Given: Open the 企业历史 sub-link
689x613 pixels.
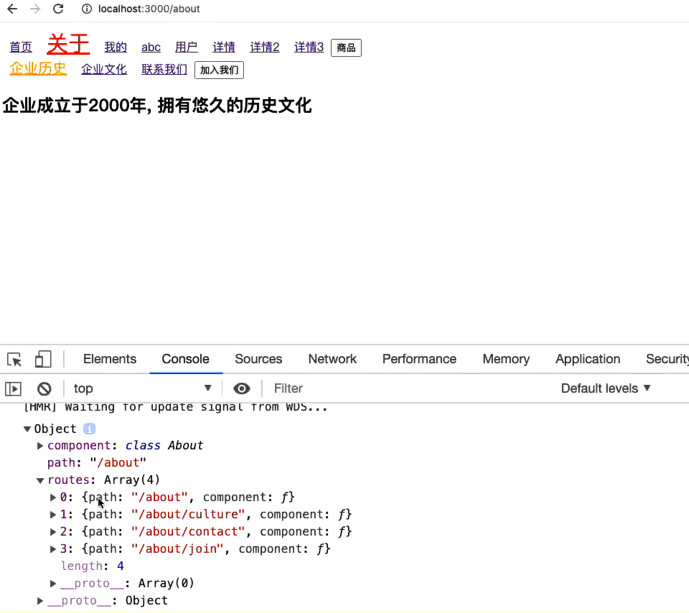Looking at the screenshot, I should [38, 69].
